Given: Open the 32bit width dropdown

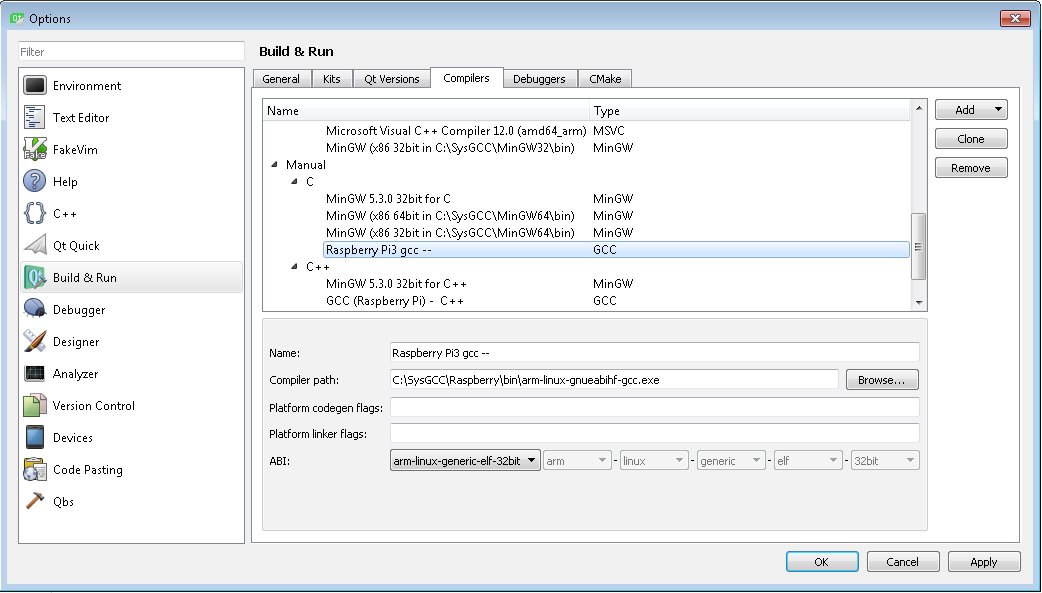Looking at the screenshot, I should [885, 460].
